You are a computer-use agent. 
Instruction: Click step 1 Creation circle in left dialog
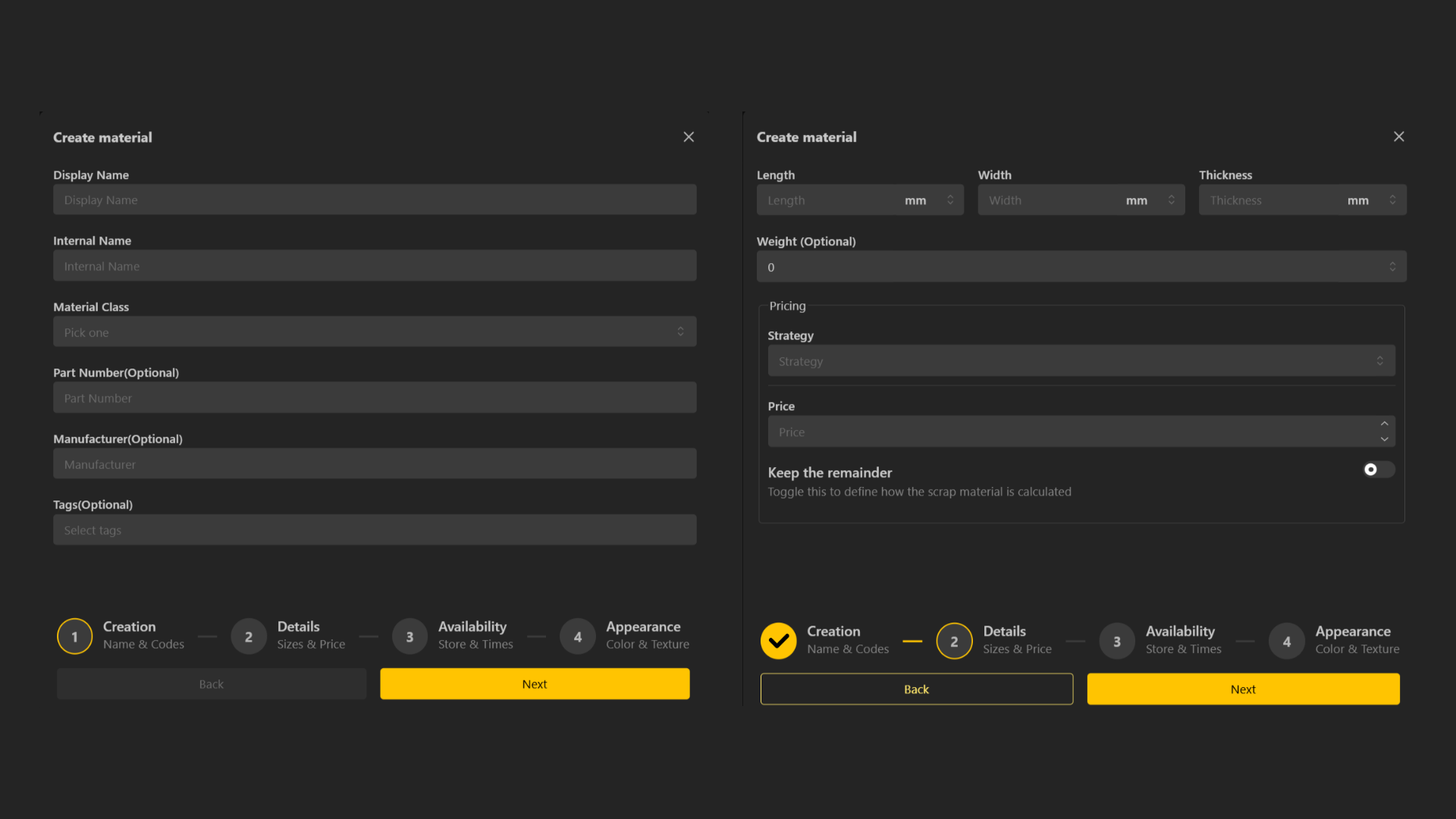tap(74, 636)
